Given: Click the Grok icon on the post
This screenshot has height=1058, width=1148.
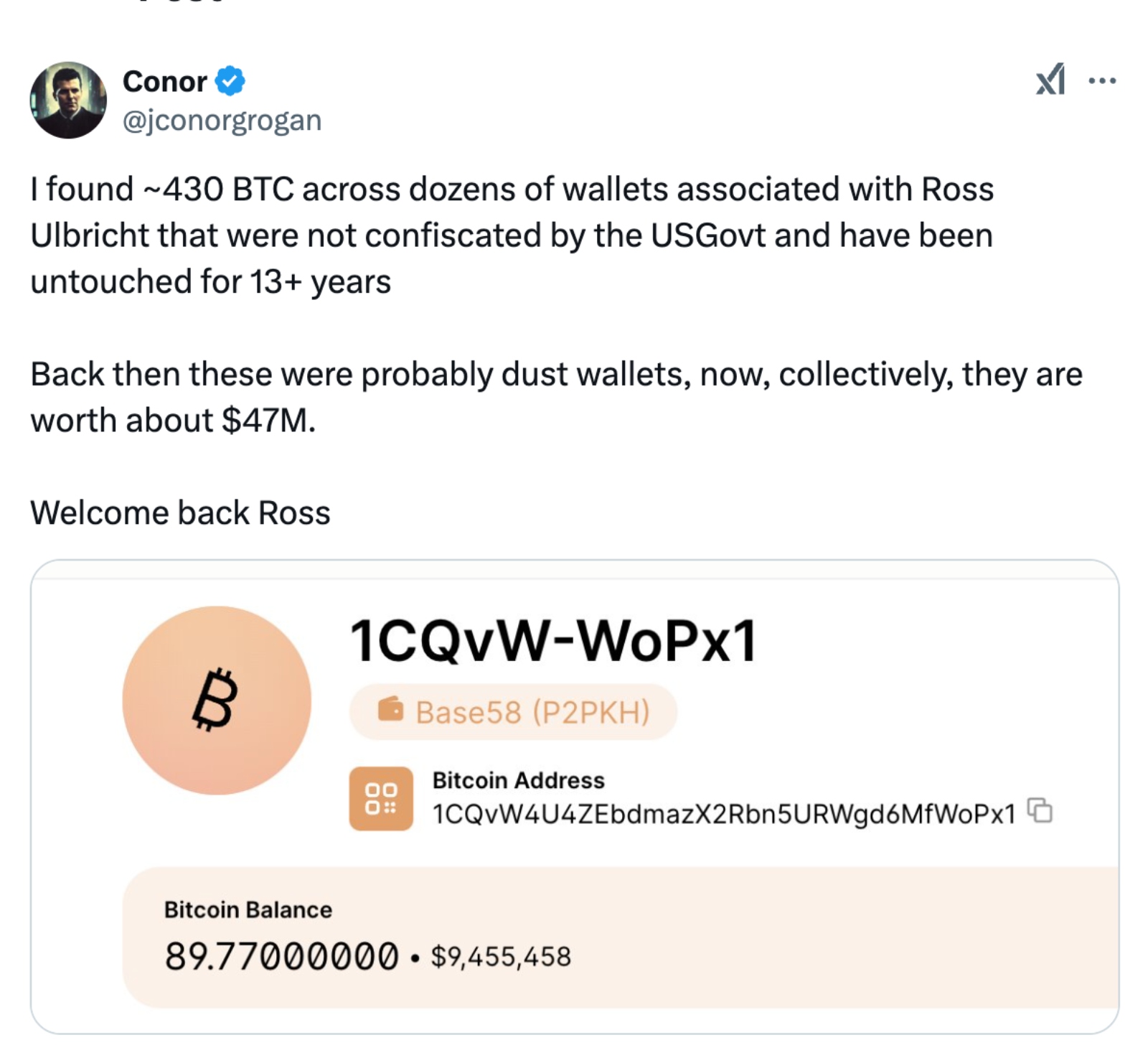Looking at the screenshot, I should point(1050,80).
